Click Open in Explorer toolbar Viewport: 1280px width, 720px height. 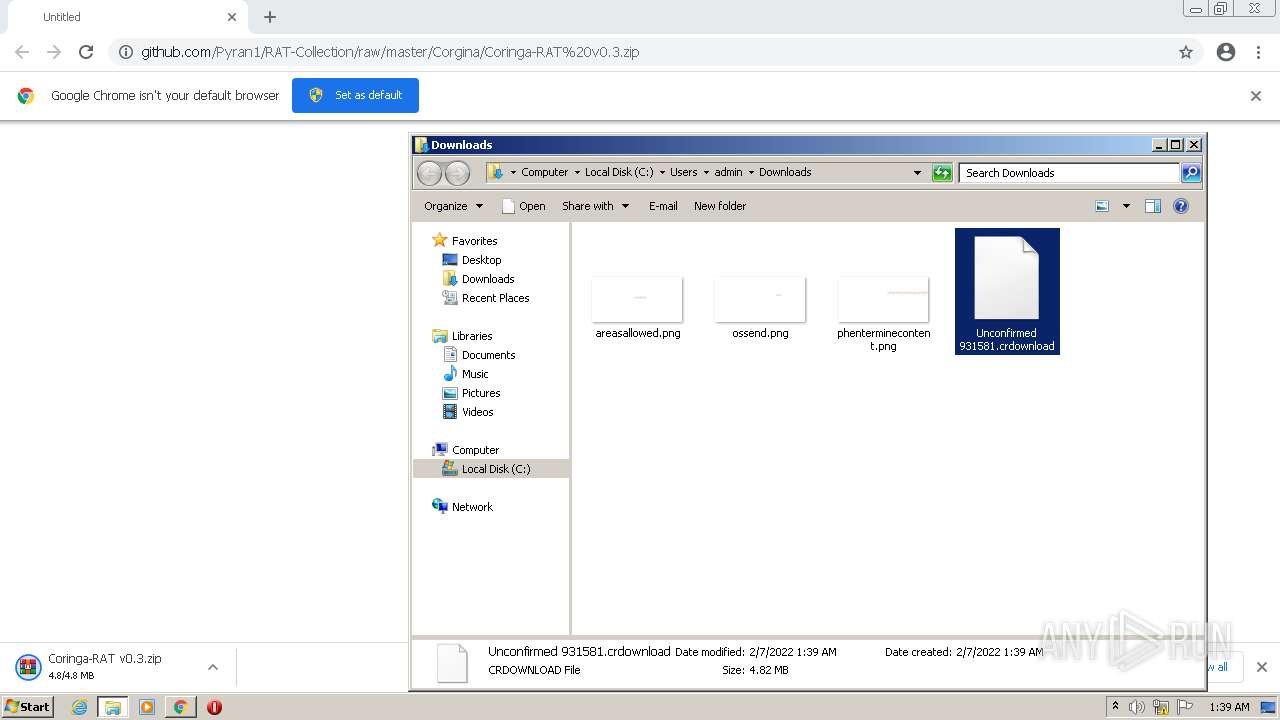pos(523,206)
